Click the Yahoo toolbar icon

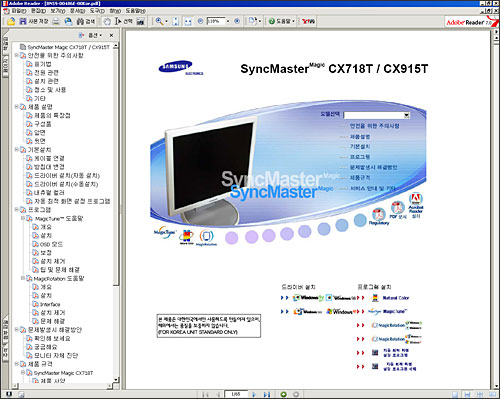(308, 21)
